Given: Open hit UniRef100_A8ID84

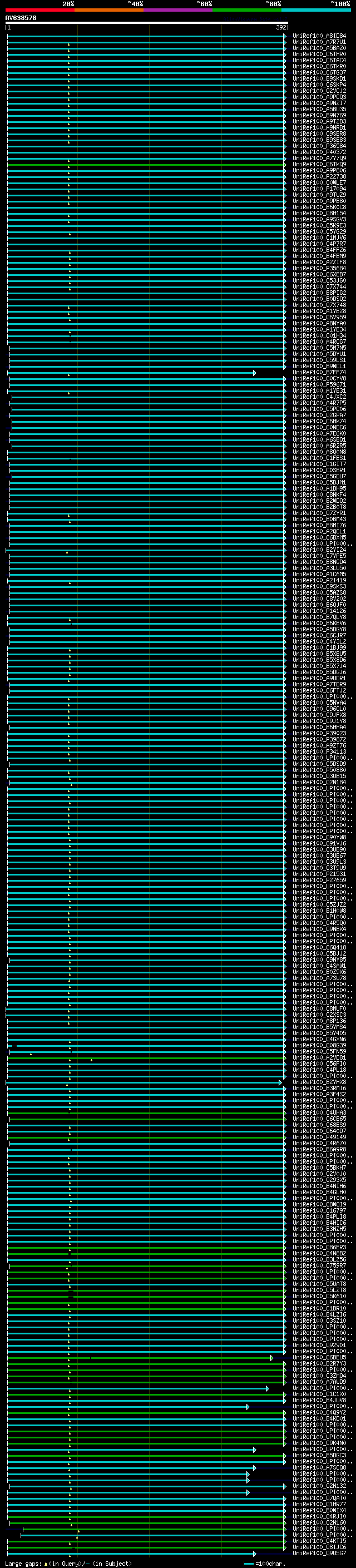Looking at the screenshot, I should pos(319,36).
